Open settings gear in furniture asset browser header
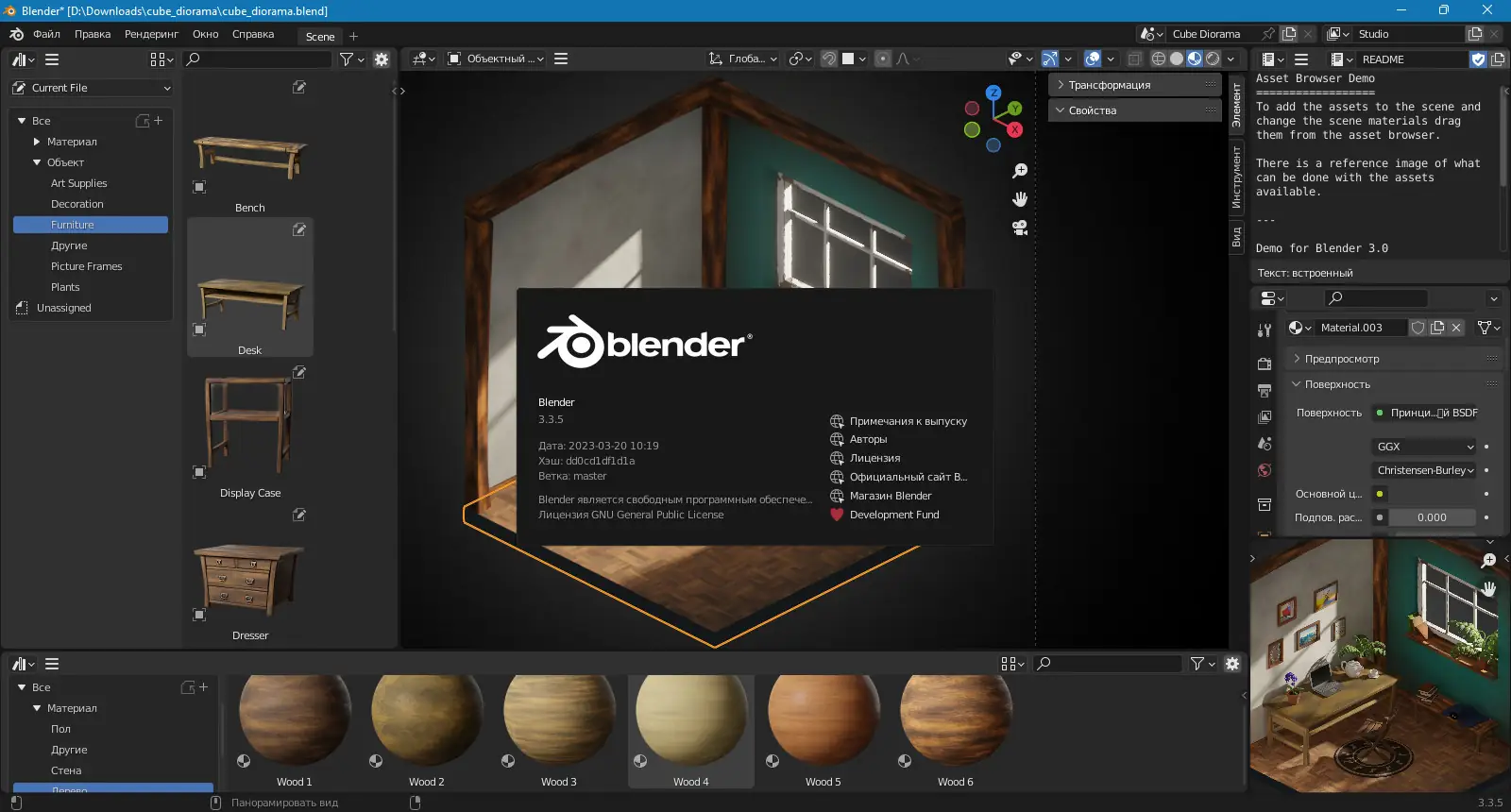1511x812 pixels. click(382, 59)
